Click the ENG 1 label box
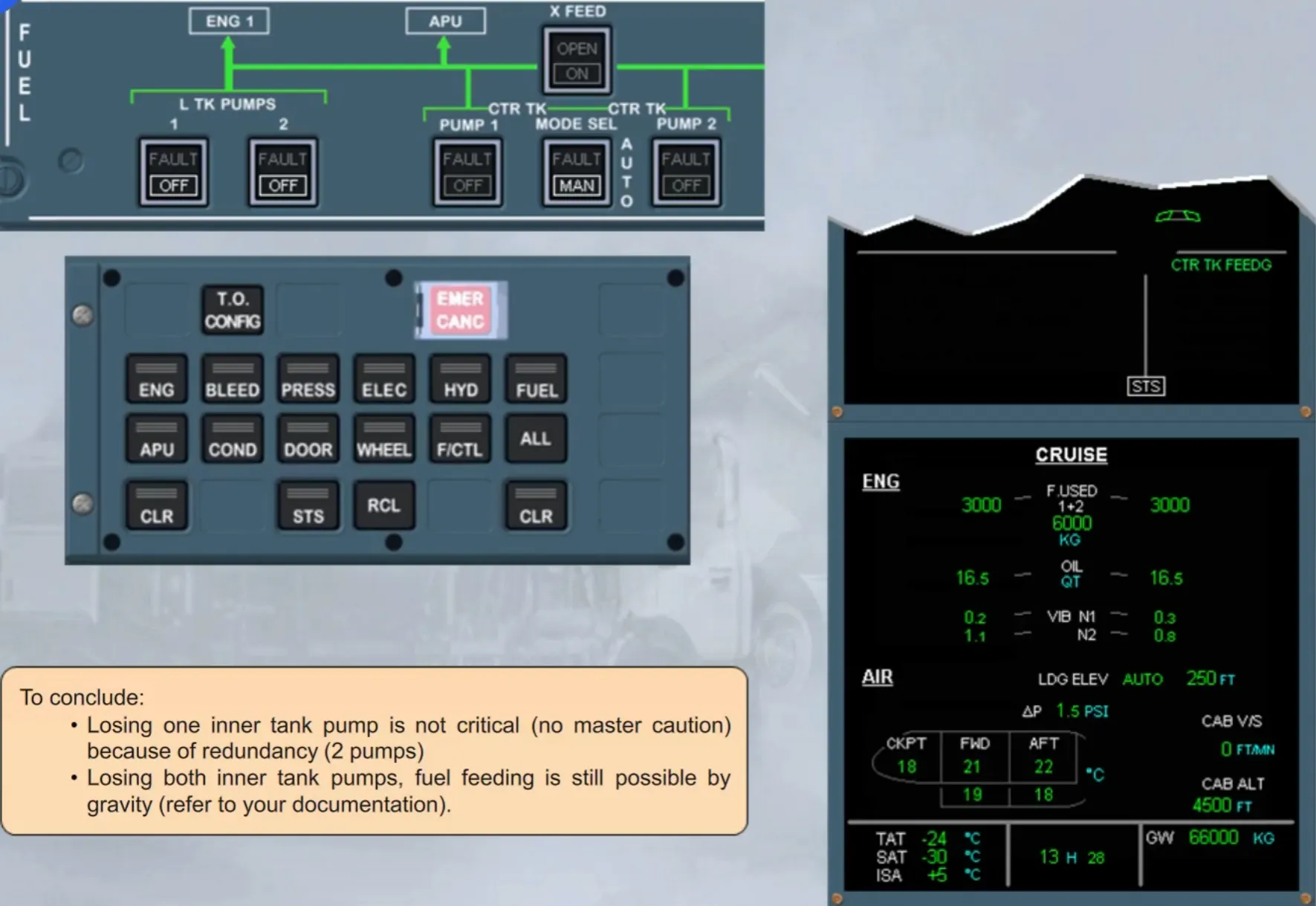1316x906 pixels. 229,21
